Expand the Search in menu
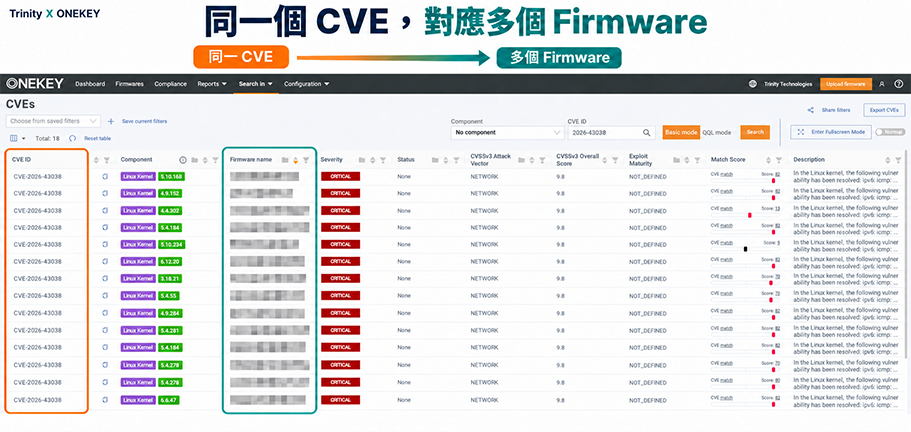Image resolution: width=911 pixels, height=432 pixels. pos(256,84)
